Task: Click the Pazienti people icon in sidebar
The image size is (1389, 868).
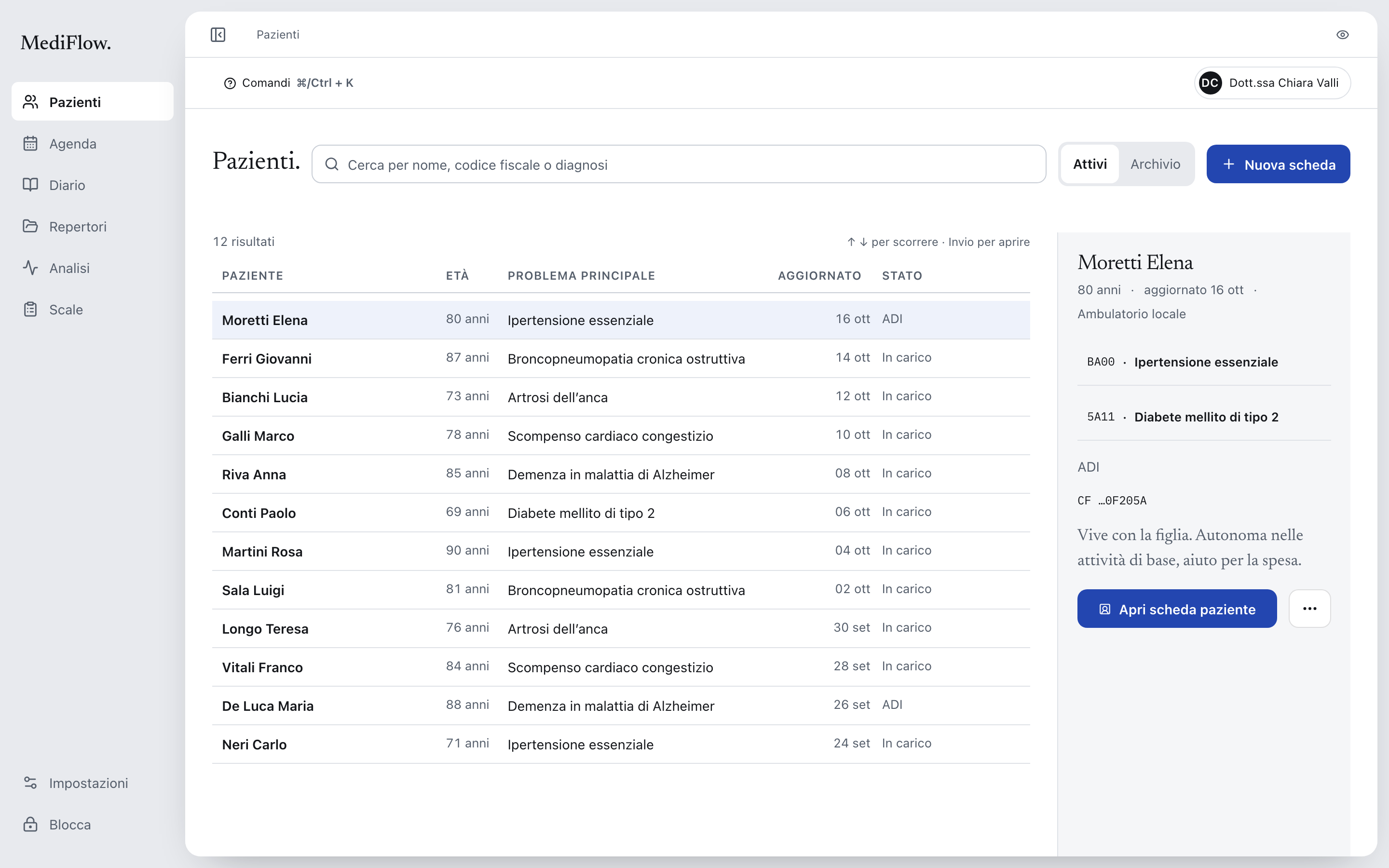Action: (x=30, y=102)
